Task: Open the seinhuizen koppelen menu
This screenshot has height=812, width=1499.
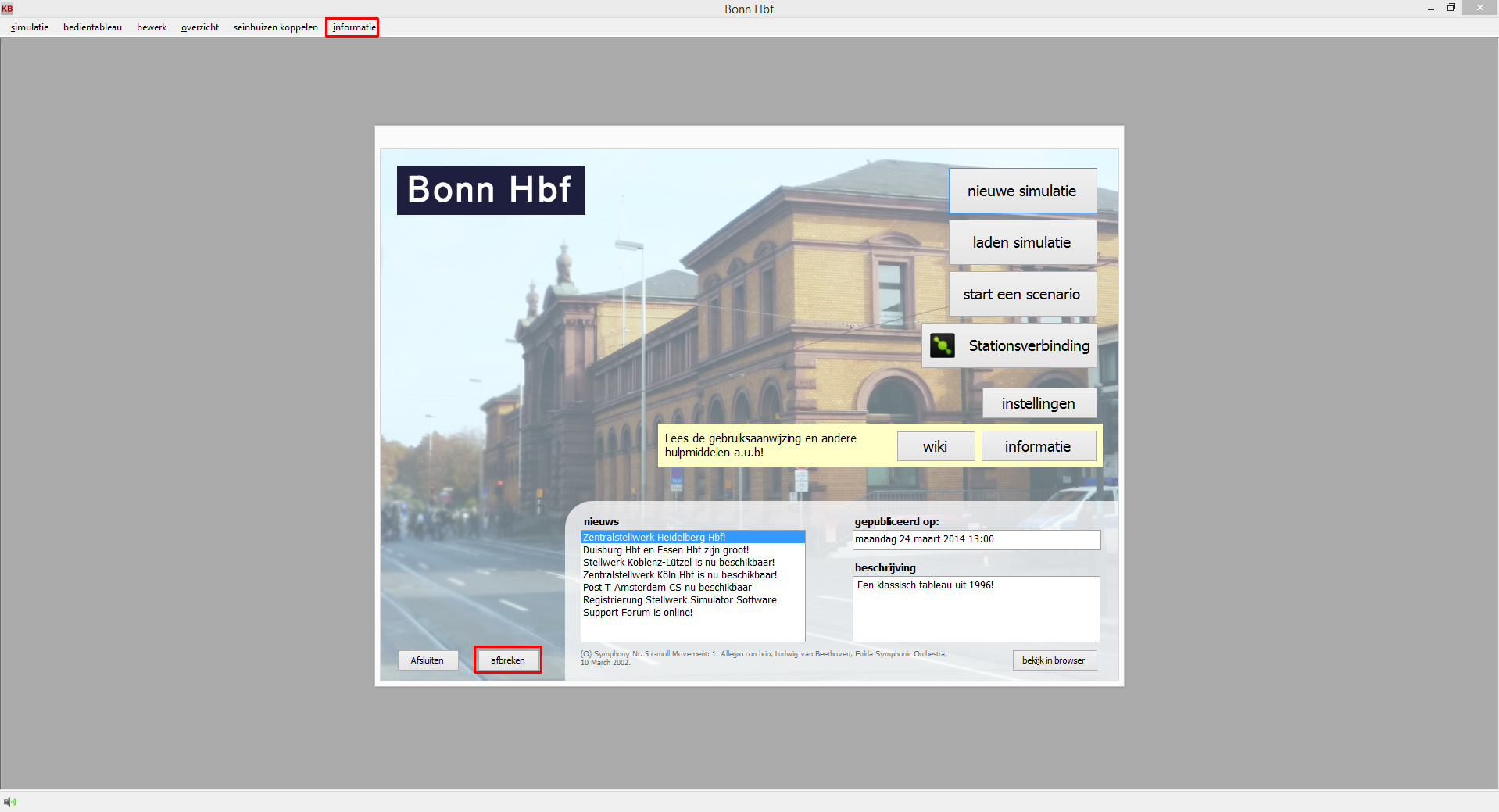Action: tap(275, 27)
